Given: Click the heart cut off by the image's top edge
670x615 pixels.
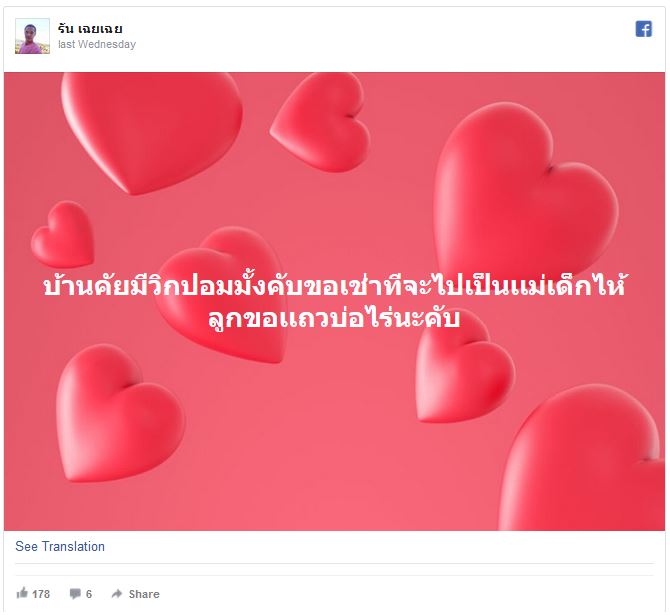Looking at the screenshot, I should point(152,132).
